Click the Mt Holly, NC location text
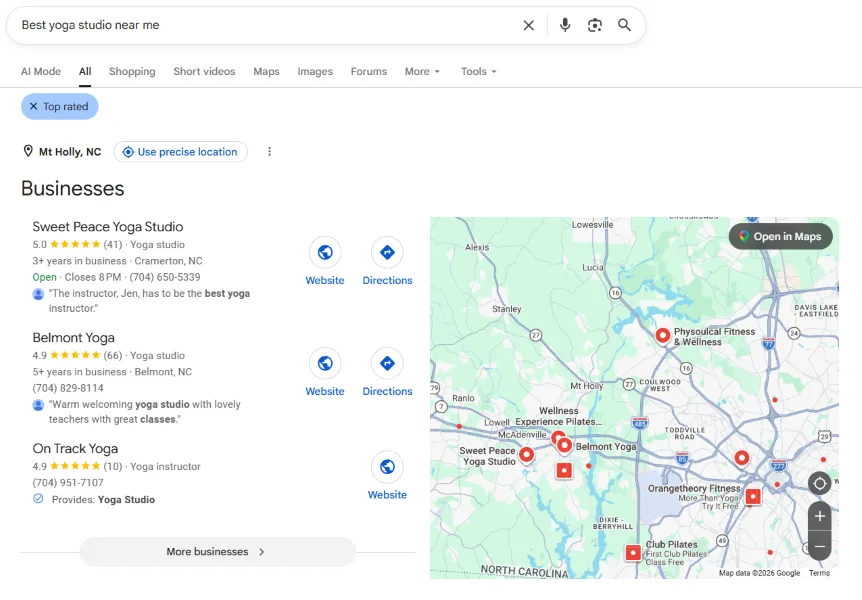This screenshot has width=862, height=600. (x=70, y=152)
